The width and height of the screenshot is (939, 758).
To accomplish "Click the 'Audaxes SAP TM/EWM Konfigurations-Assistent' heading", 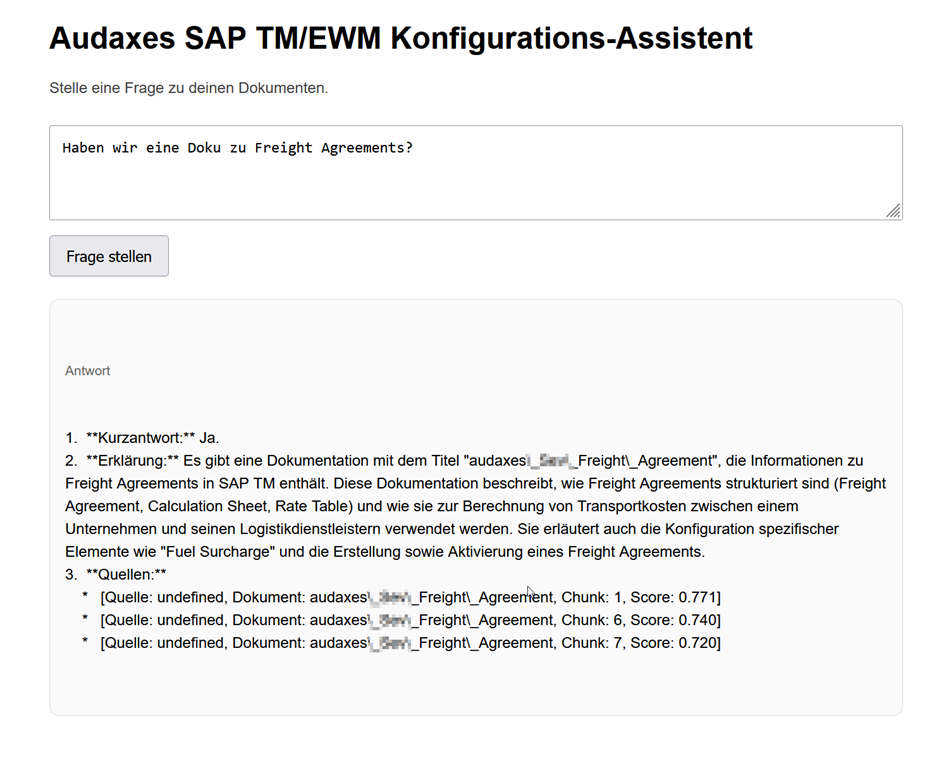I will coord(400,39).
